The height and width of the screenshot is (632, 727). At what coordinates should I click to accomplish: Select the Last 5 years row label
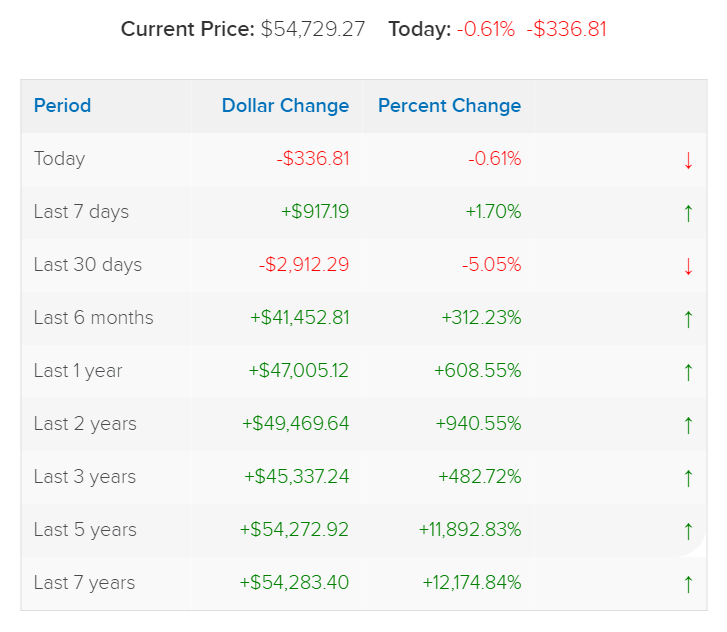(85, 530)
